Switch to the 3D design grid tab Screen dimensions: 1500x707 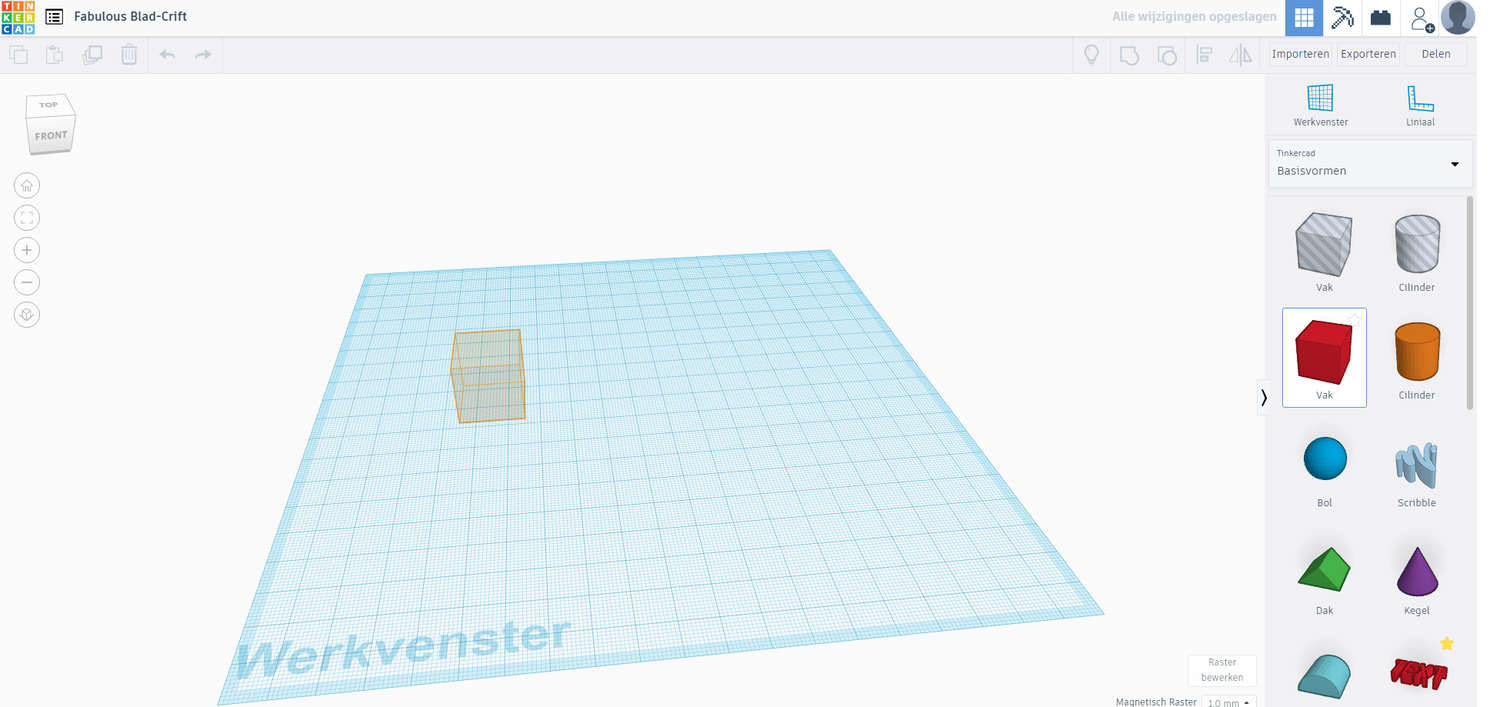1303,18
